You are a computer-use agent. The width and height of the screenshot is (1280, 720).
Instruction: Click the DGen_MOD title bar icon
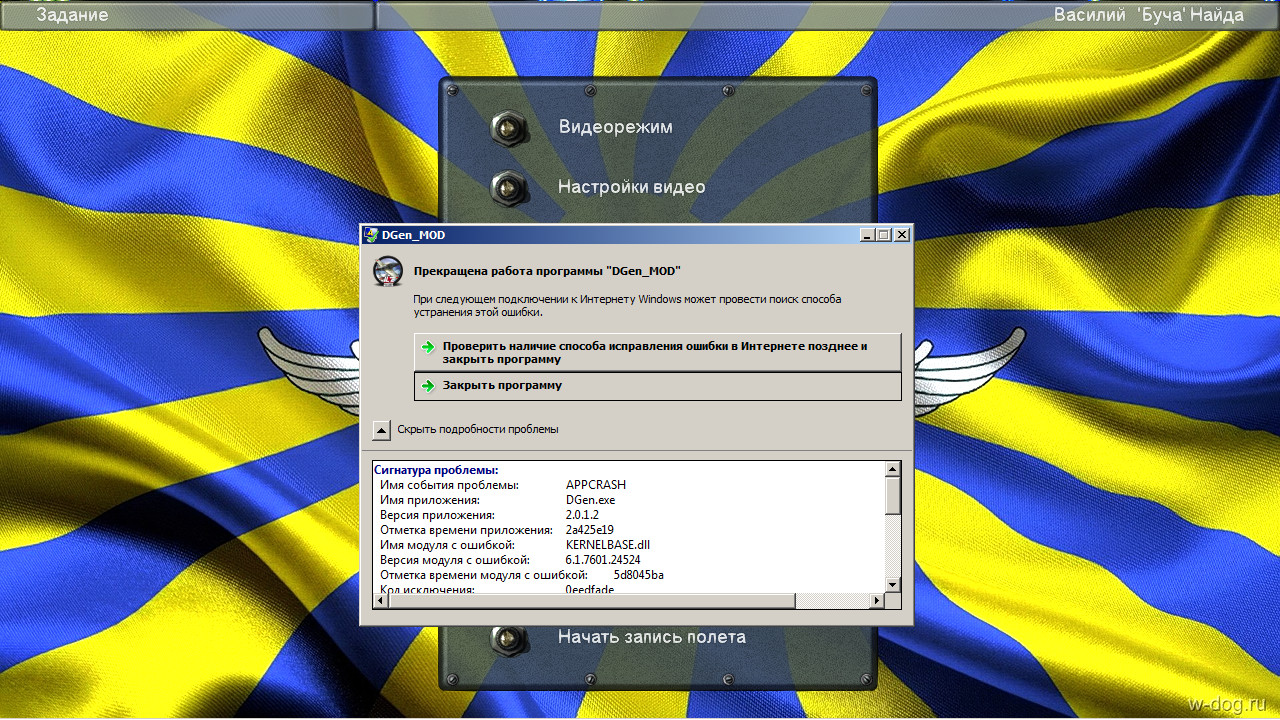(371, 234)
